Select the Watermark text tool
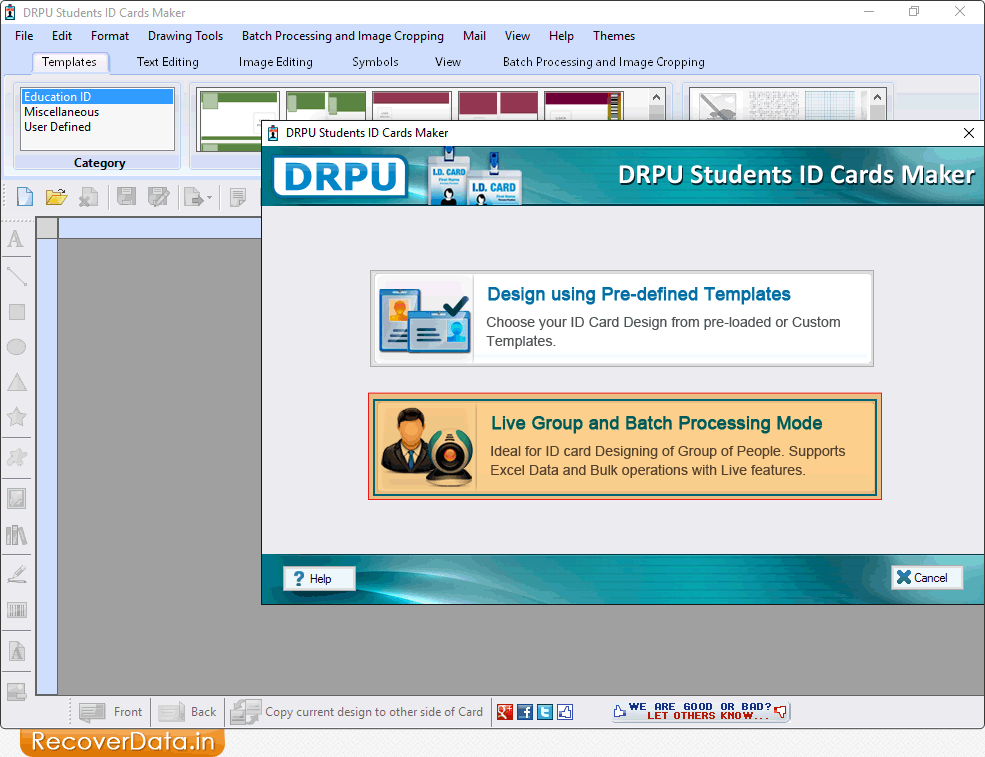The height and width of the screenshot is (757, 985). tap(16, 651)
